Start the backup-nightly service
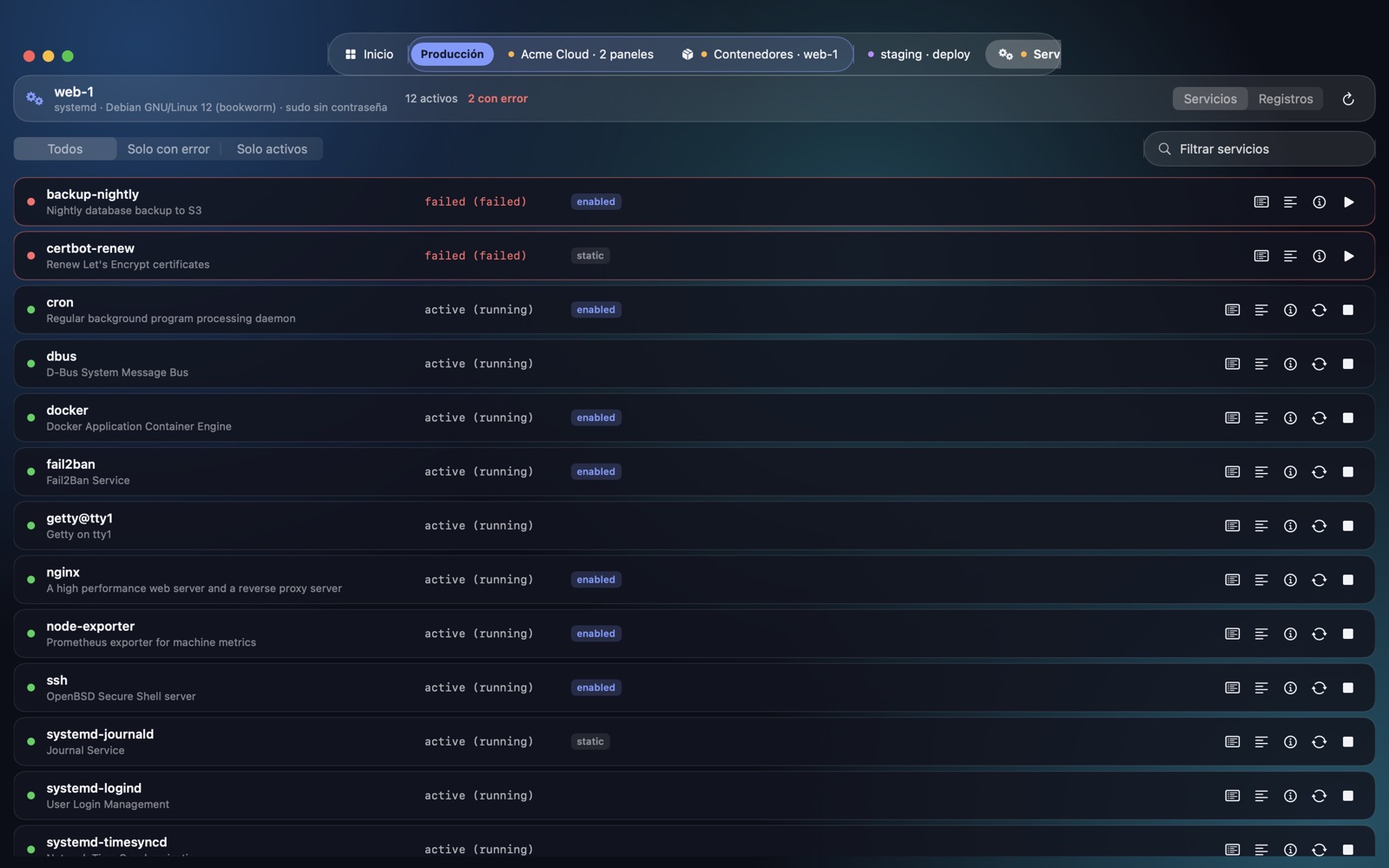The image size is (1389, 868). 1348,202
